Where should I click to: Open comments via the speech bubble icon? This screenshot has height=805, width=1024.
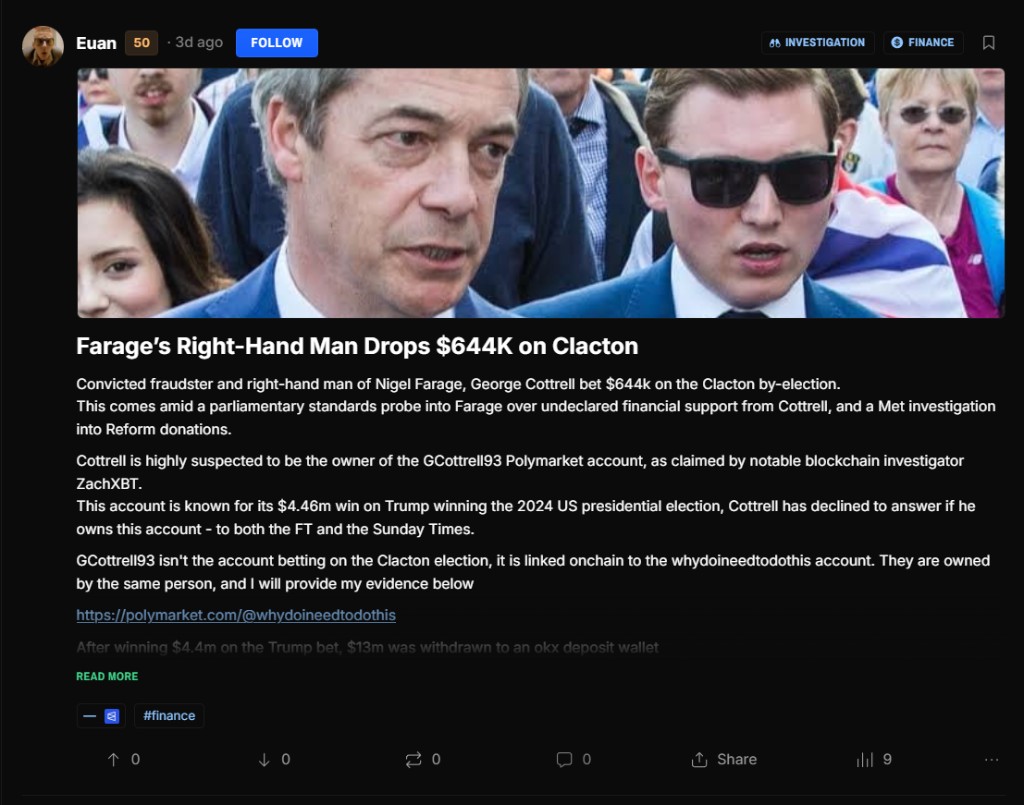pyautogui.click(x=564, y=759)
